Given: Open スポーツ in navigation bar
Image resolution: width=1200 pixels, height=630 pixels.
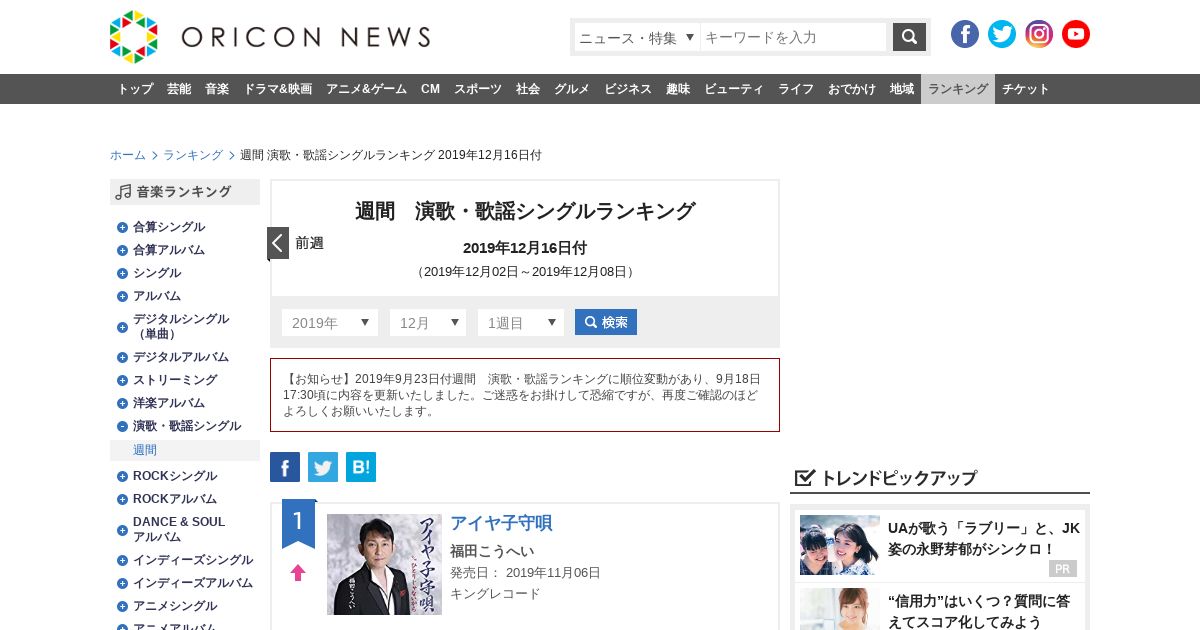Looking at the screenshot, I should pyautogui.click(x=478, y=89).
